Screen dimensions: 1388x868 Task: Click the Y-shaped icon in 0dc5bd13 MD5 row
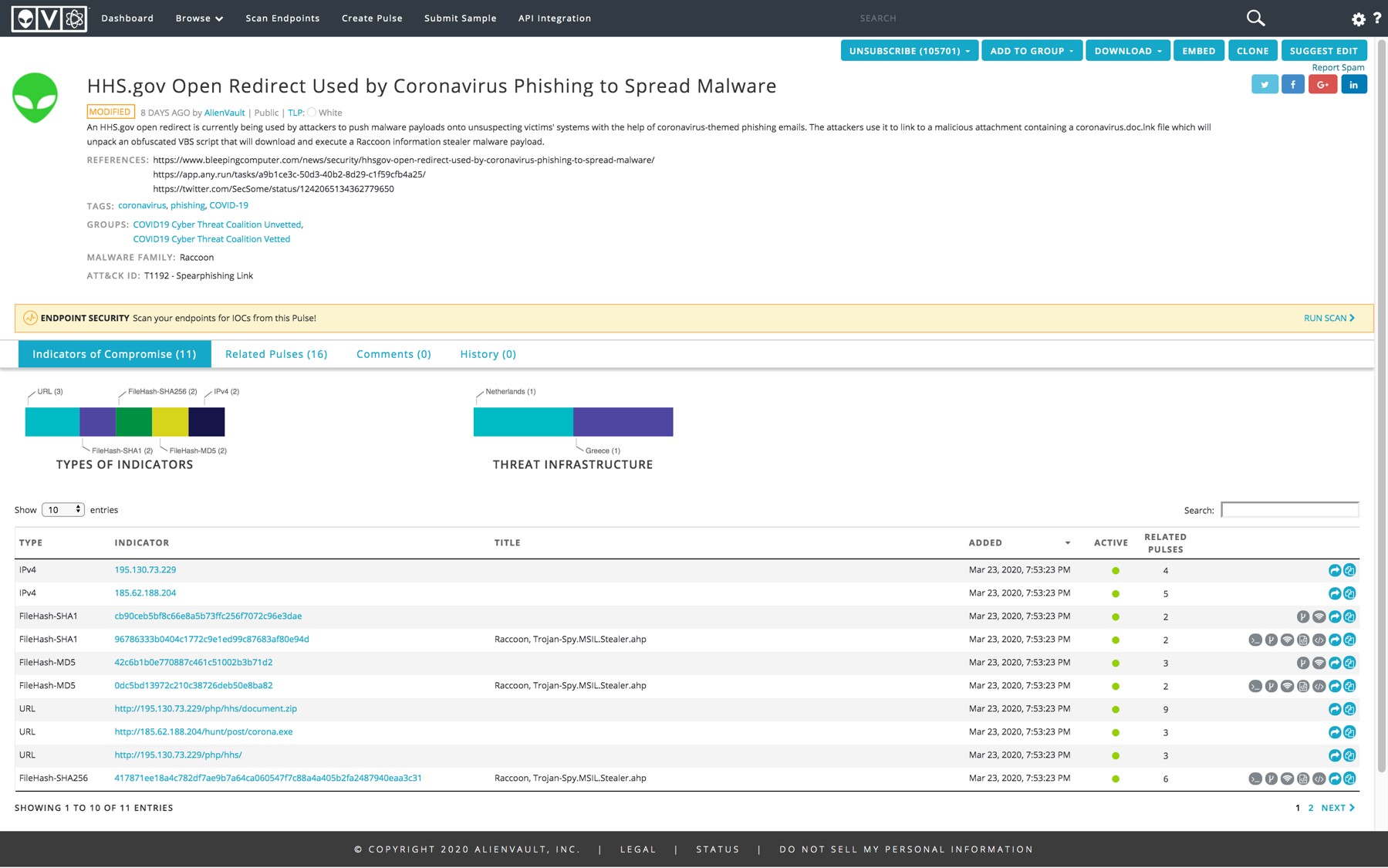pyautogui.click(x=1271, y=686)
